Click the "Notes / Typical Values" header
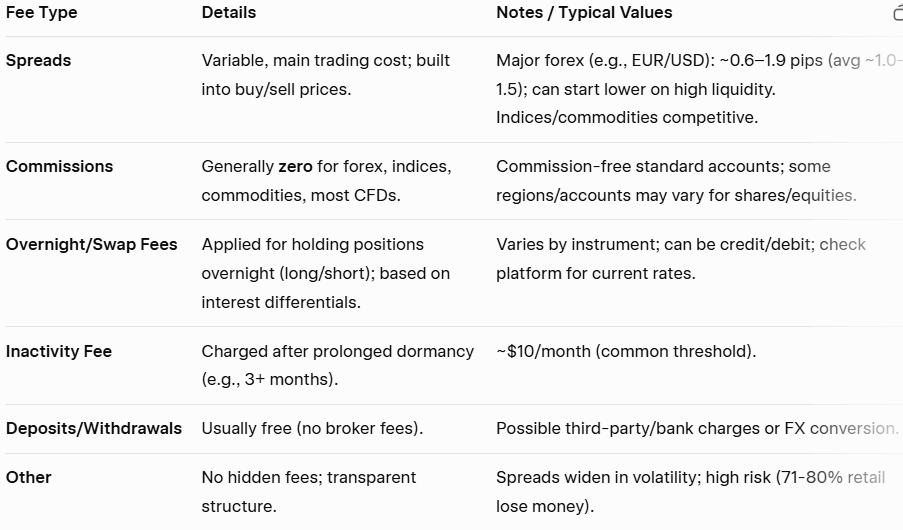 584,13
